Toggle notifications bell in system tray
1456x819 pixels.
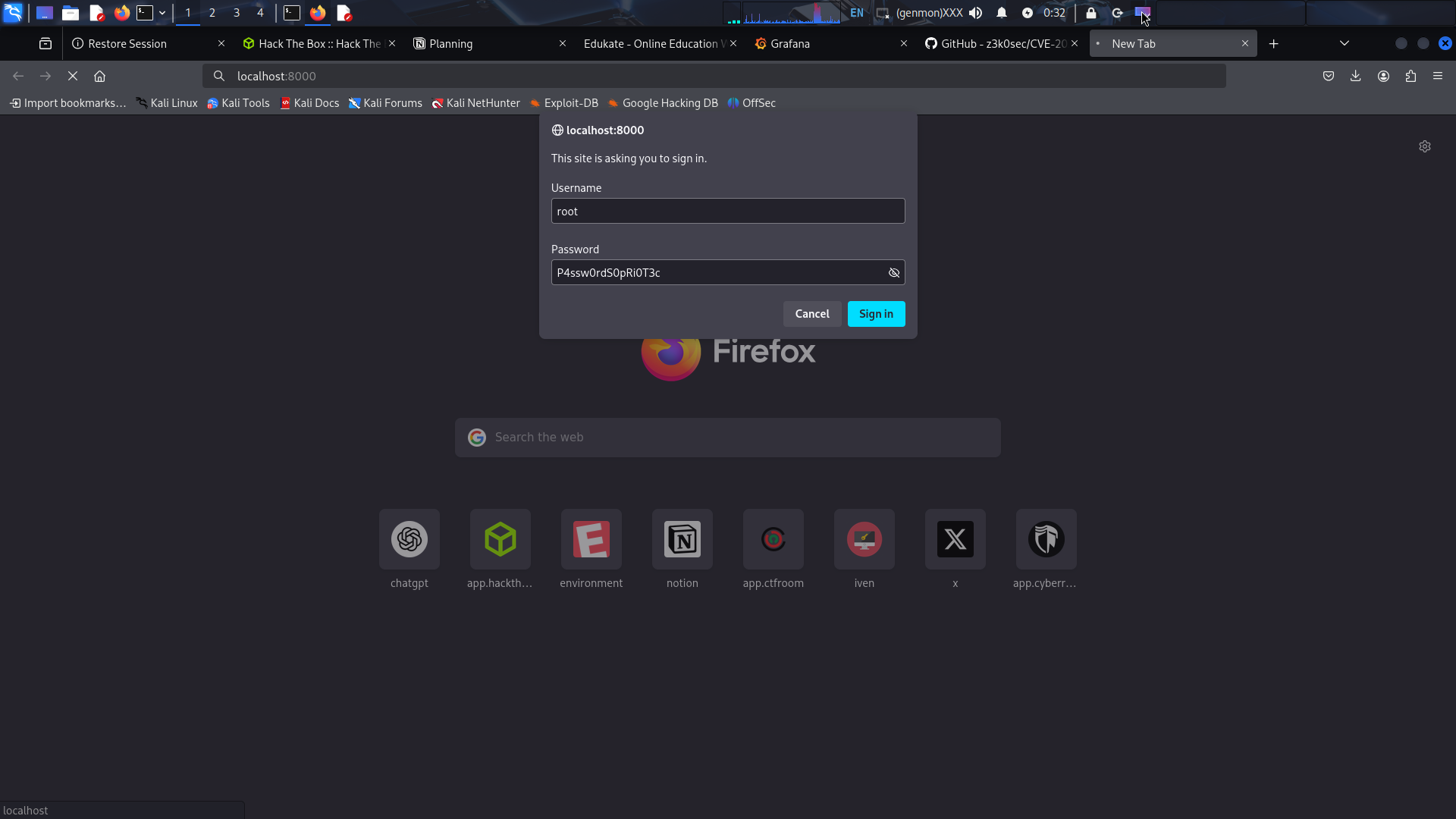pos(1002,13)
